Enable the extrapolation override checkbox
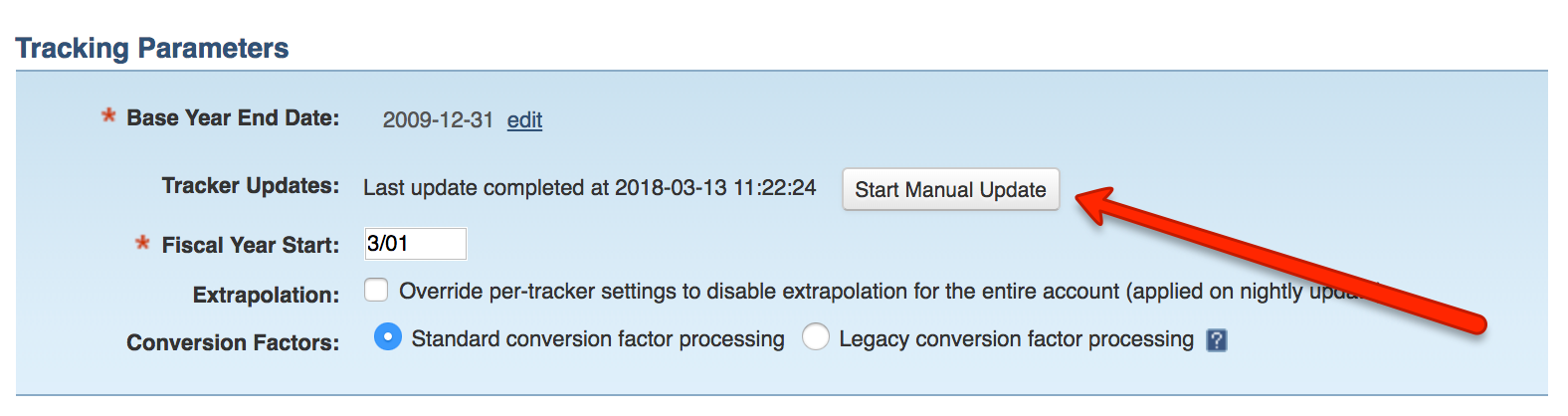This screenshot has height=416, width=1568. tap(376, 290)
